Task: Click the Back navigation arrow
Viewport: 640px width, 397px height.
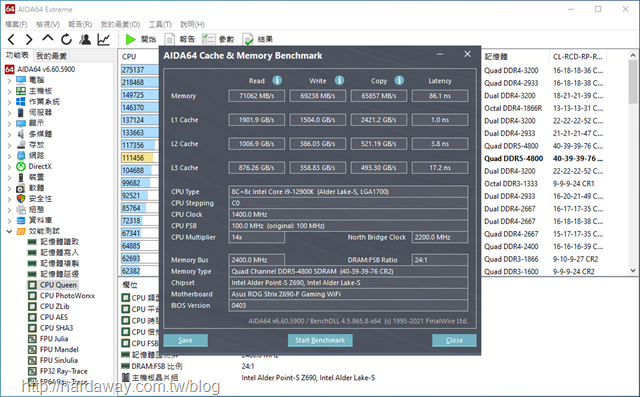Action: click(x=11, y=39)
